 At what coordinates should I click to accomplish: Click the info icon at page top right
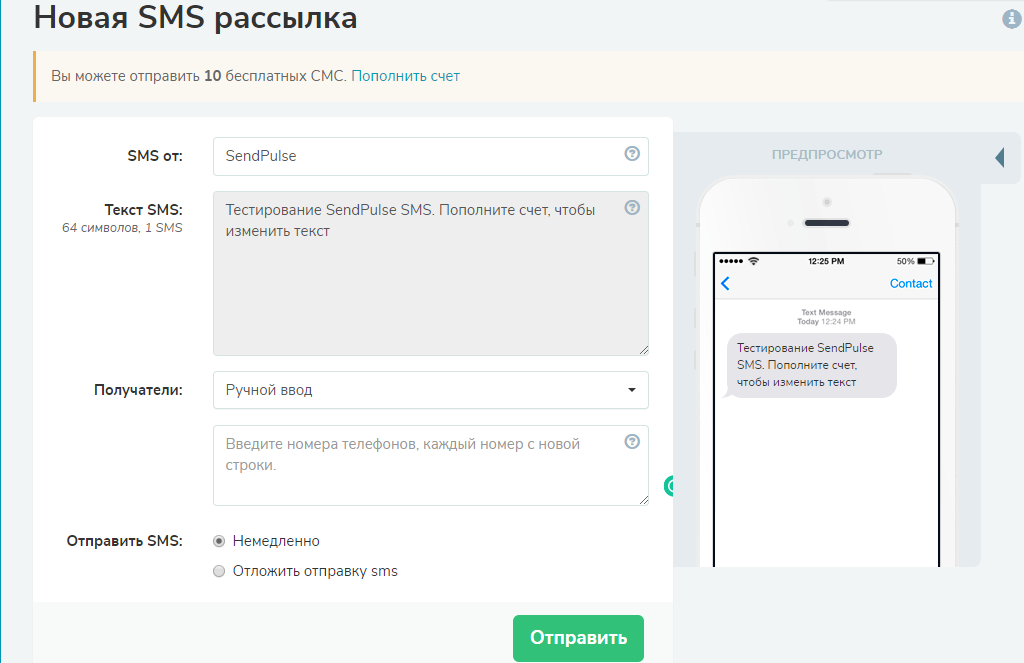pos(1012,19)
